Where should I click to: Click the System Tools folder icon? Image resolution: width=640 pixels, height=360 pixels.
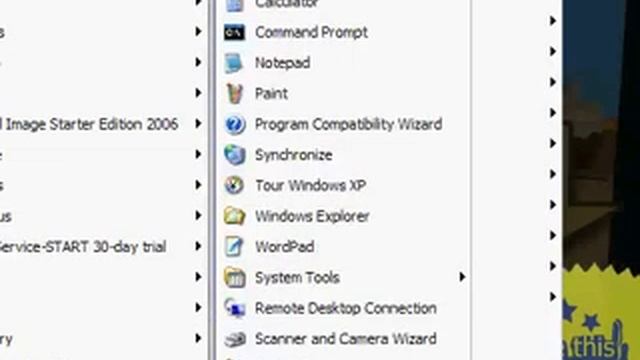[235, 278]
